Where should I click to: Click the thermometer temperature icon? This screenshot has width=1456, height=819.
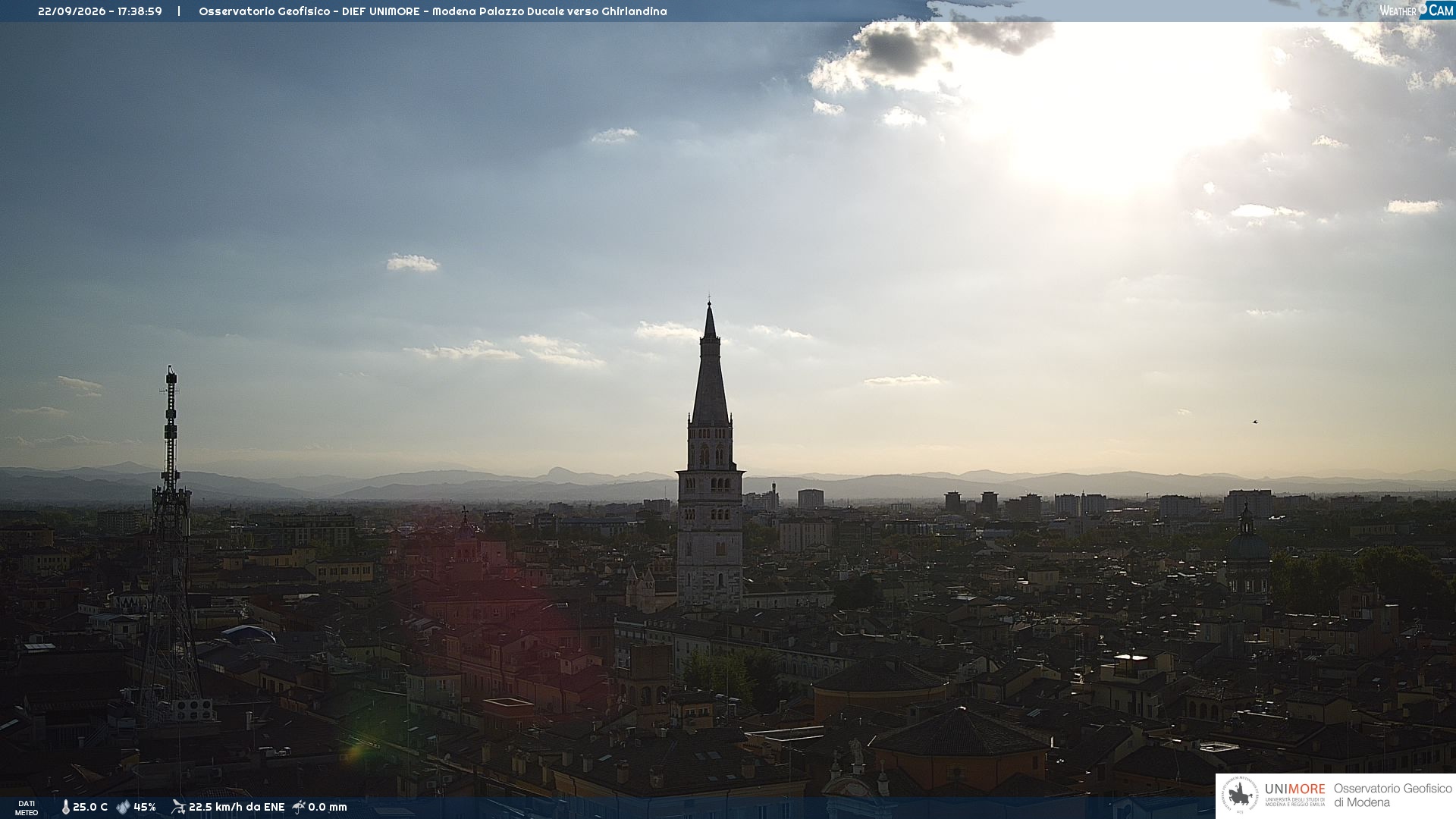[65, 807]
